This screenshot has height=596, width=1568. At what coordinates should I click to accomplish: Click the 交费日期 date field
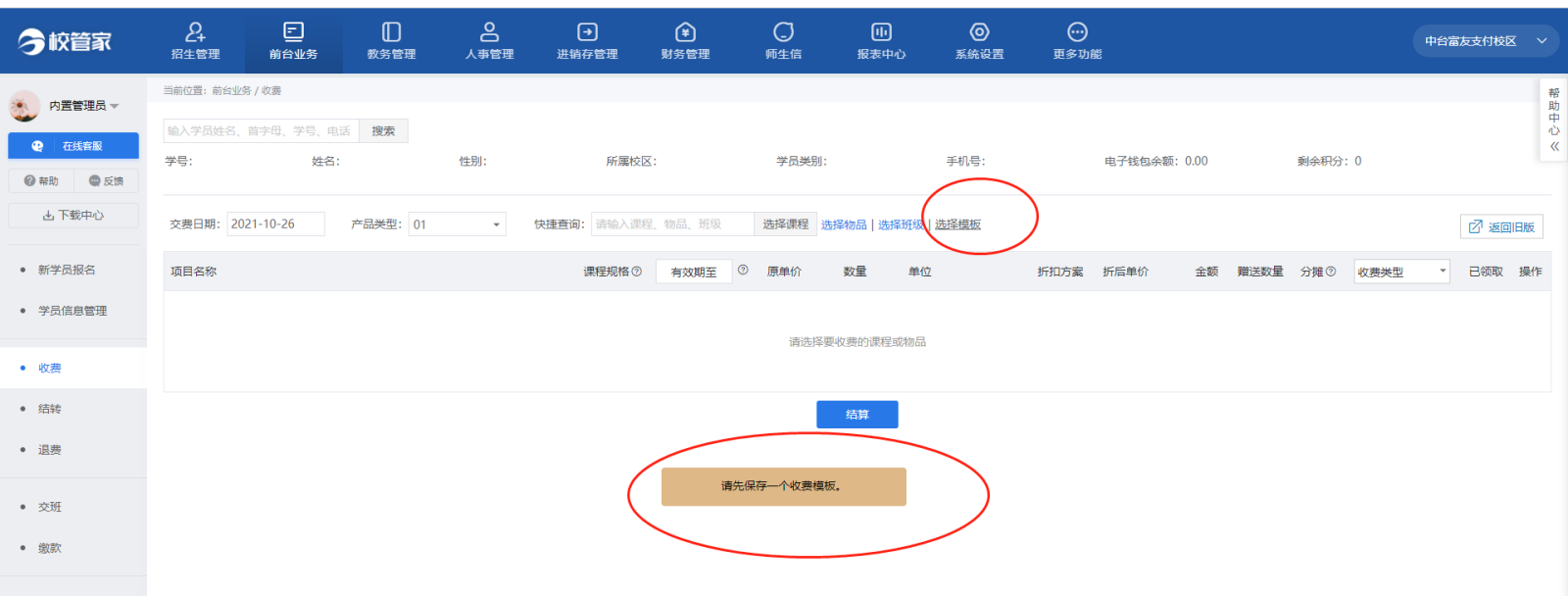click(x=275, y=223)
